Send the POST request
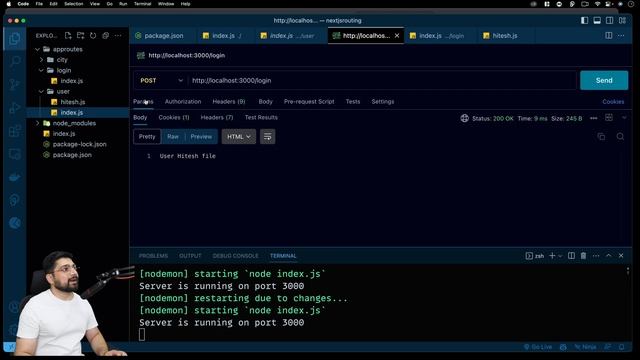 click(604, 81)
